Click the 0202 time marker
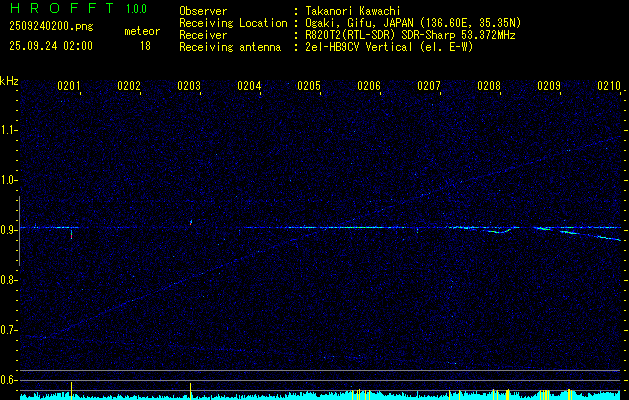Viewport: 629px width, 400px height. 129,85
